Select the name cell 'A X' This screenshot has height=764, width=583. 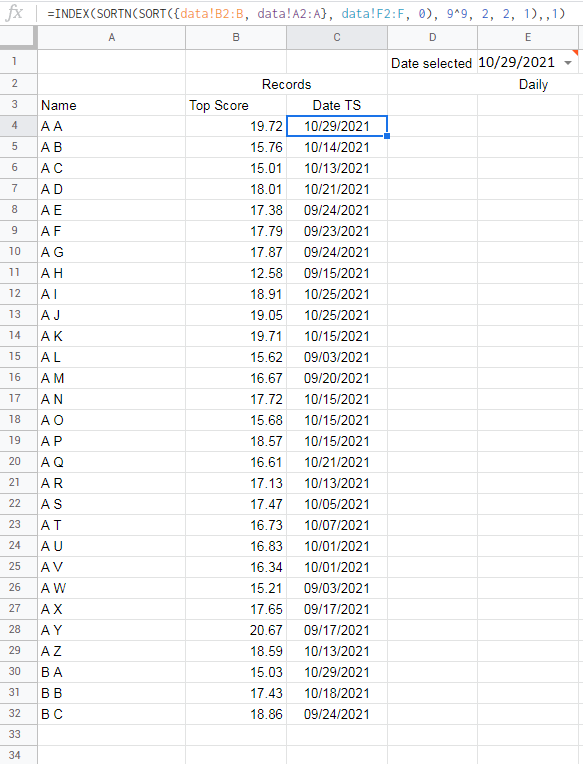click(x=112, y=608)
